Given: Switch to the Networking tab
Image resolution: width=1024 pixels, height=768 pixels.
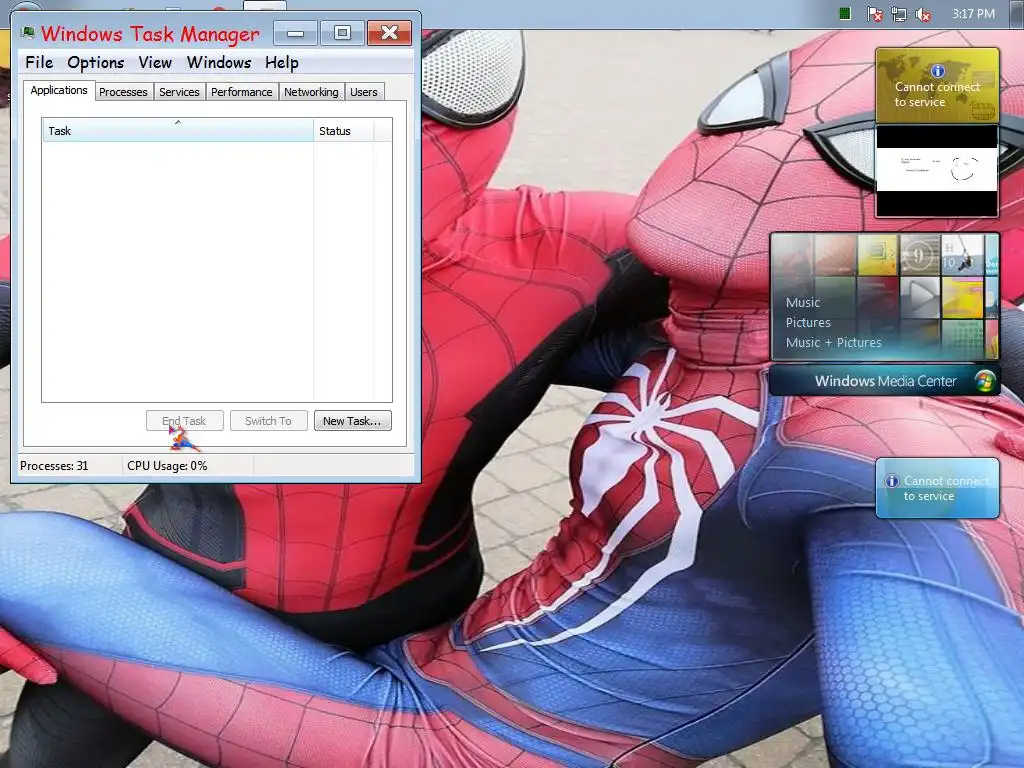Looking at the screenshot, I should click(x=311, y=92).
